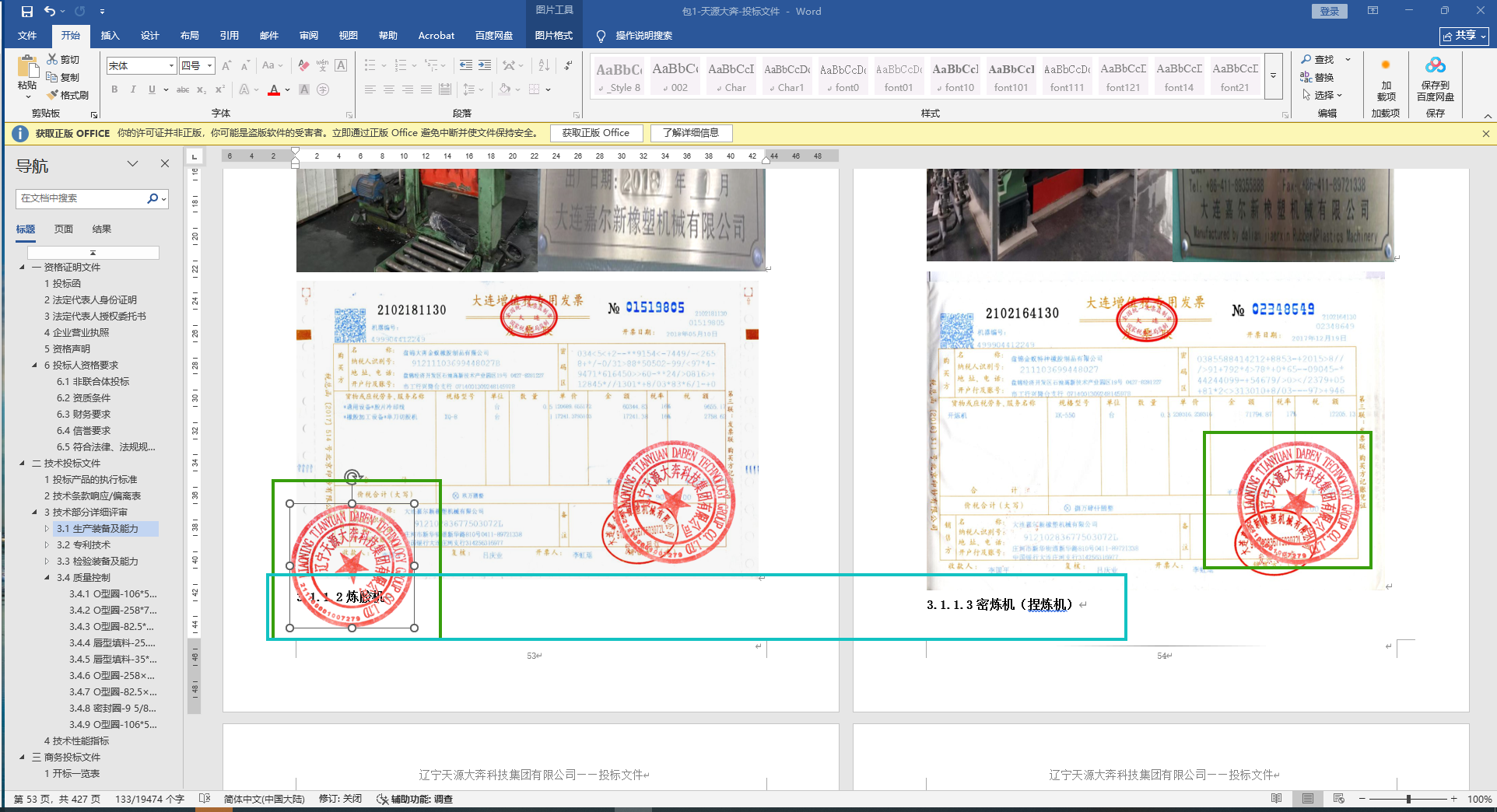This screenshot has width=1497, height=812.
Task: Open the Aa change case dropdown
Action: point(272,66)
